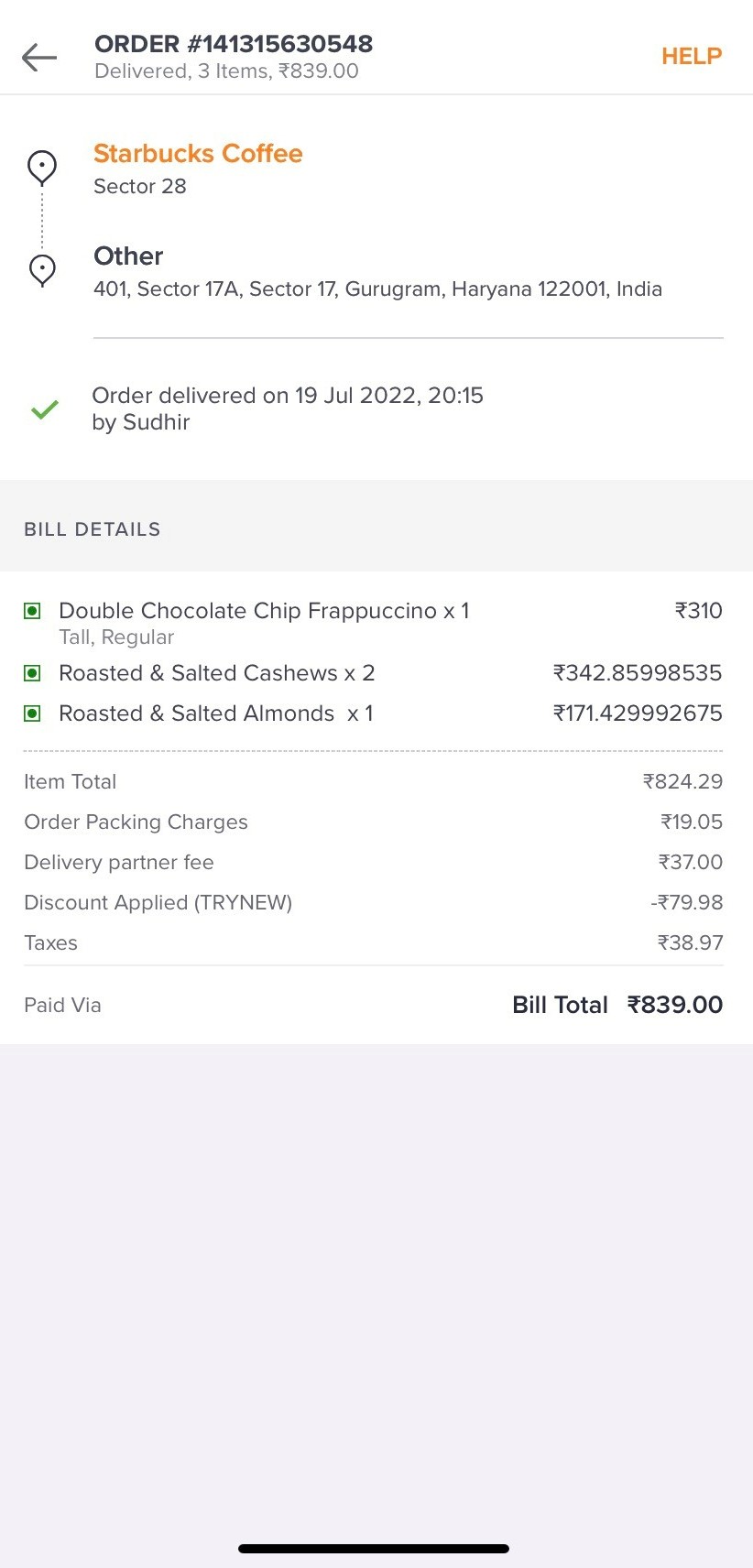Tap veg indicator beside Roasted & Salted Almonds

coord(32,713)
